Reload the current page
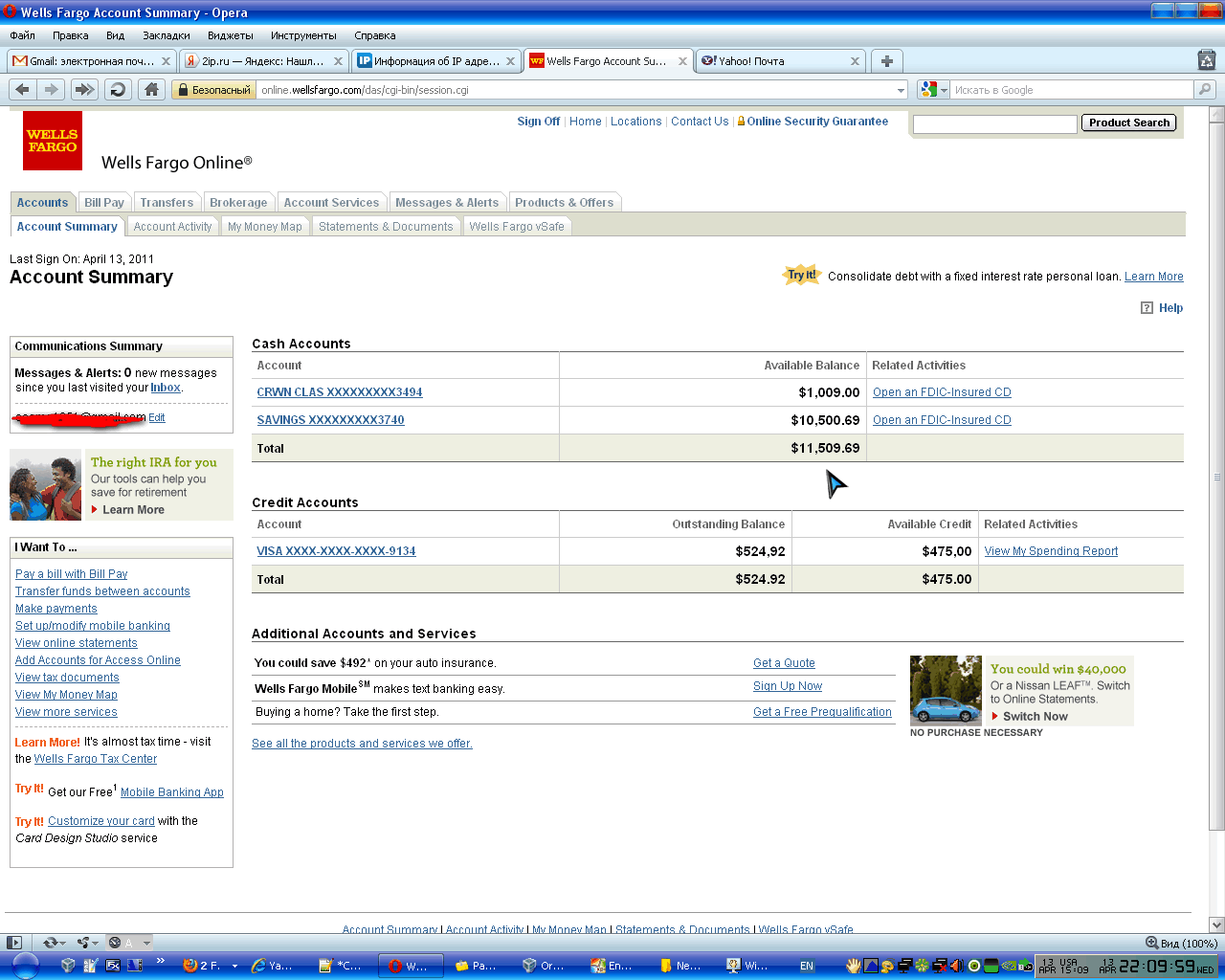 tap(118, 89)
